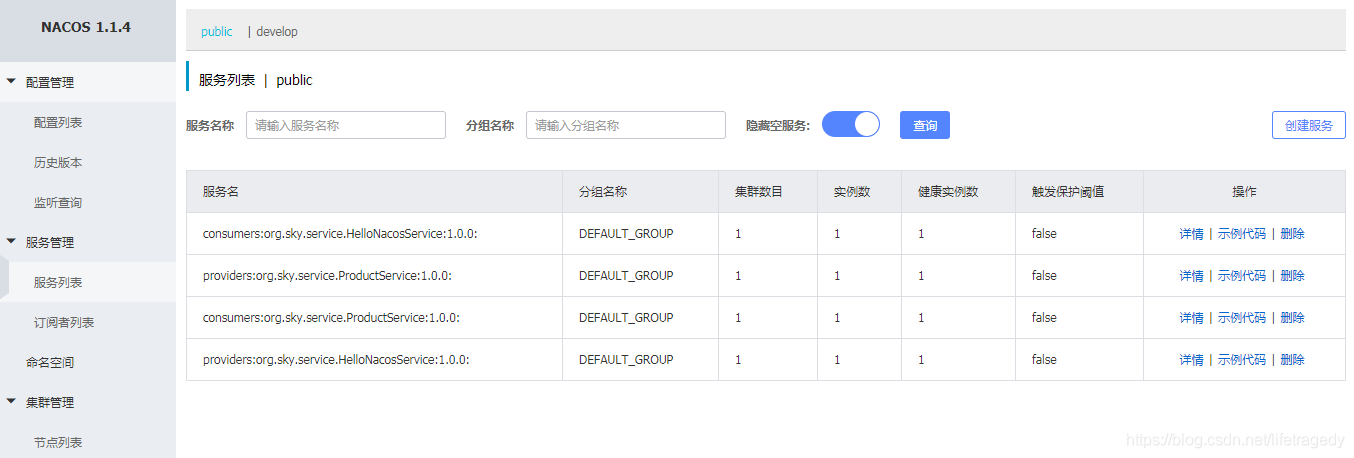Open 配置列表 in the sidebar

coord(58,122)
